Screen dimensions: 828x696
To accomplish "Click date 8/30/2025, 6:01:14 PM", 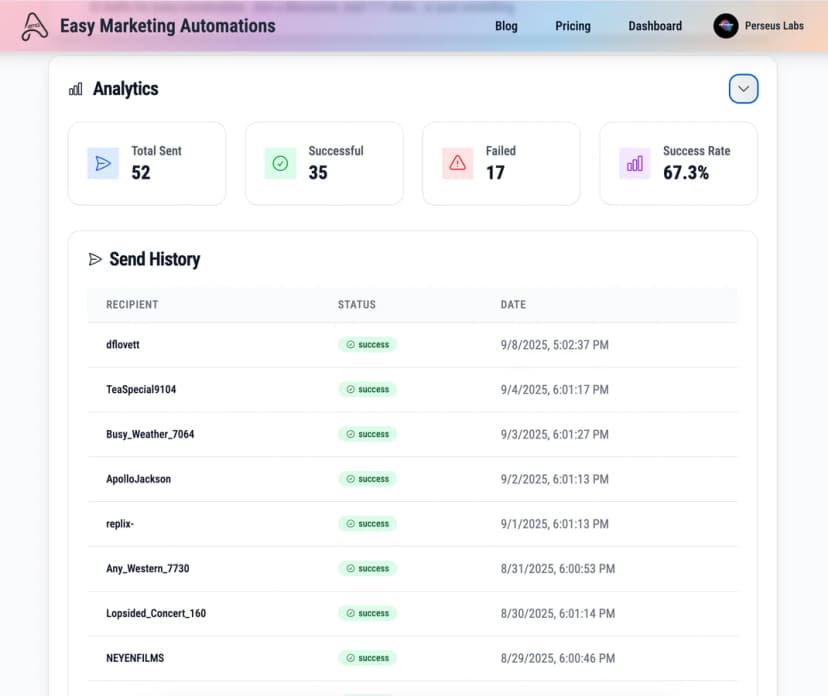I will click(558, 613).
